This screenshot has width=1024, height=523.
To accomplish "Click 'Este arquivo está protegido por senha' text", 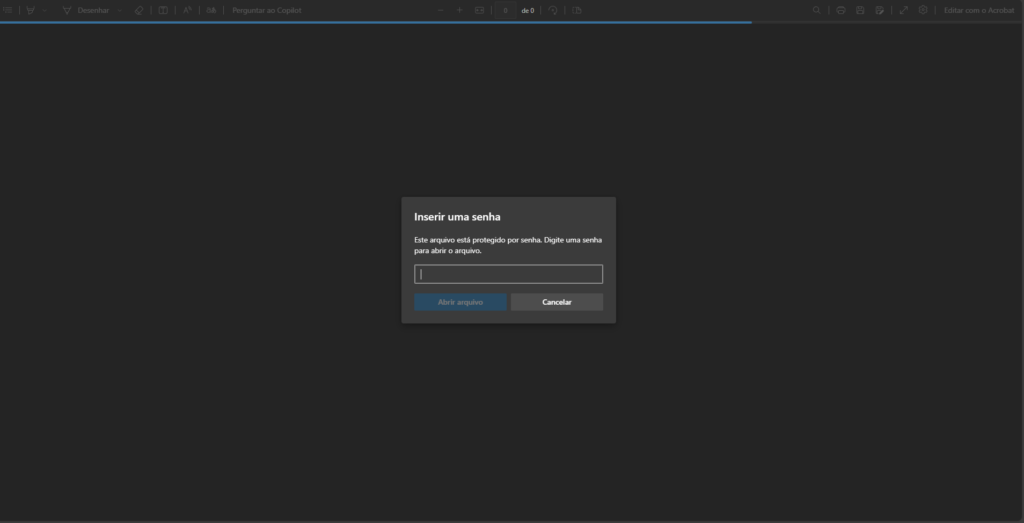I will pos(477,240).
